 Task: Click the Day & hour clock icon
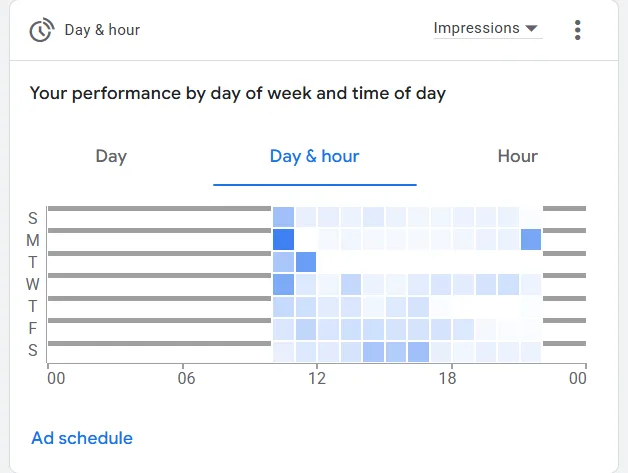click(41, 30)
